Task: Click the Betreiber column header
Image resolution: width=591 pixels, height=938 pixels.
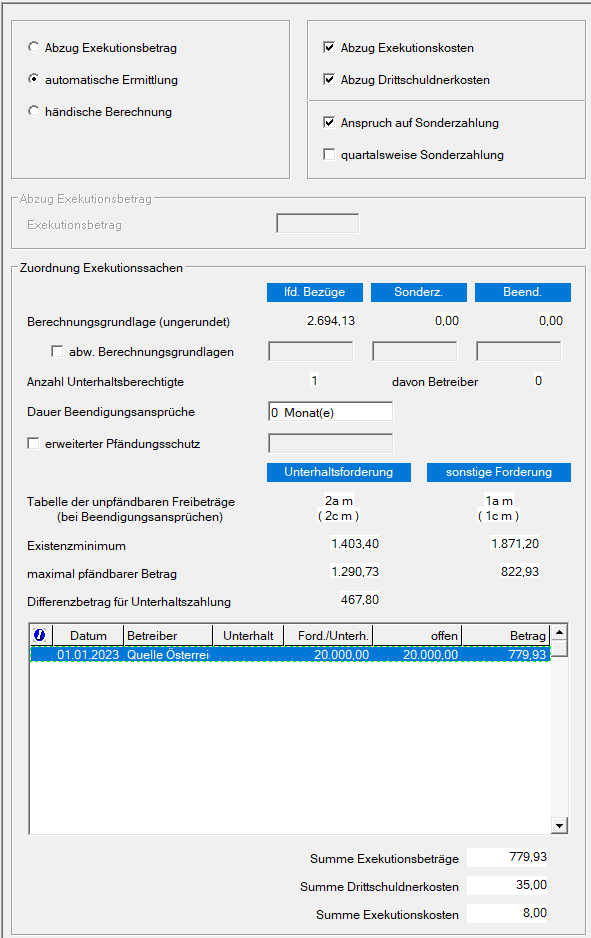Action: (x=167, y=635)
